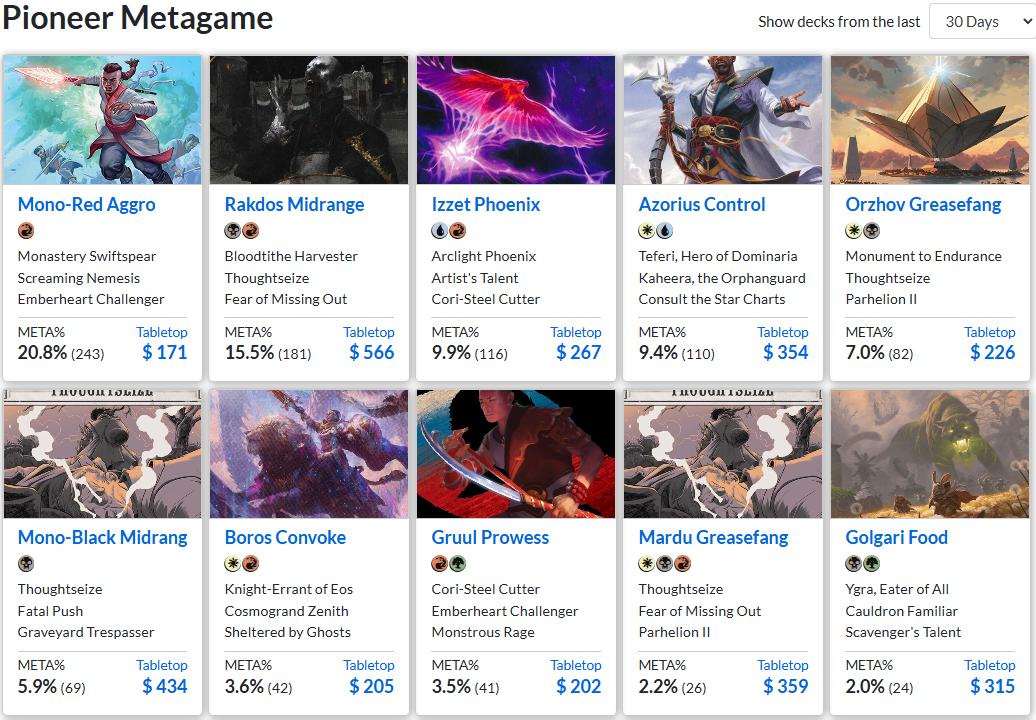
Task: Open the Rakdos Midrange deck link
Action: (x=294, y=204)
